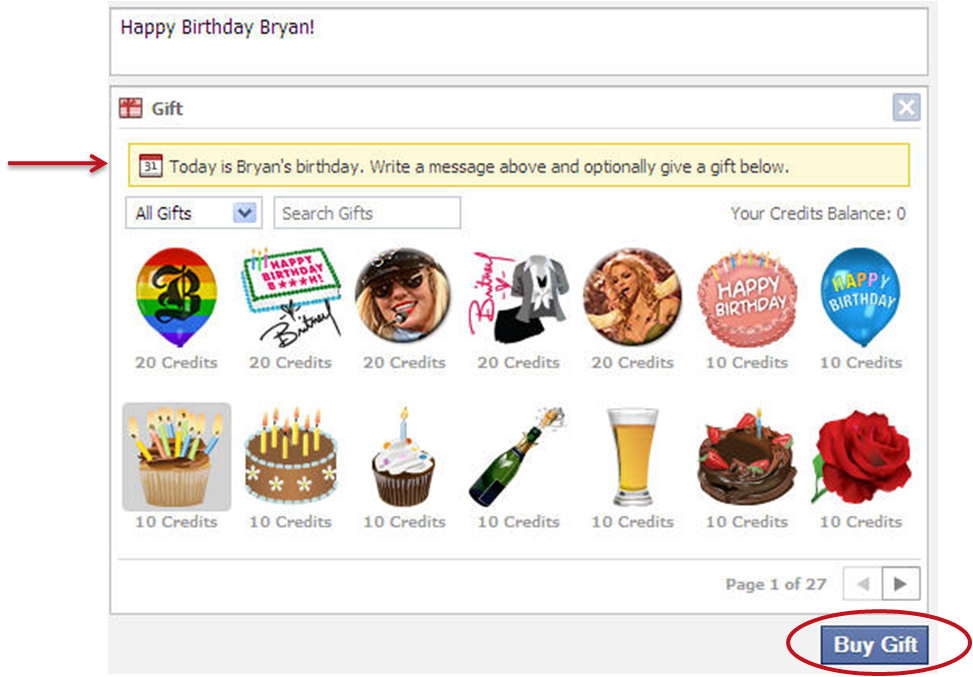Click the Buy Gift button
The image size is (973, 677).
(x=875, y=645)
